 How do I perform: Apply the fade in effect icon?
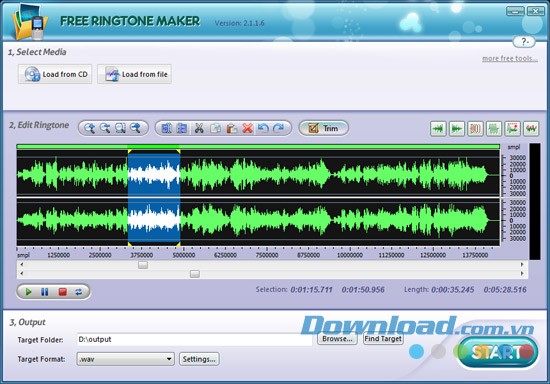pos(438,129)
